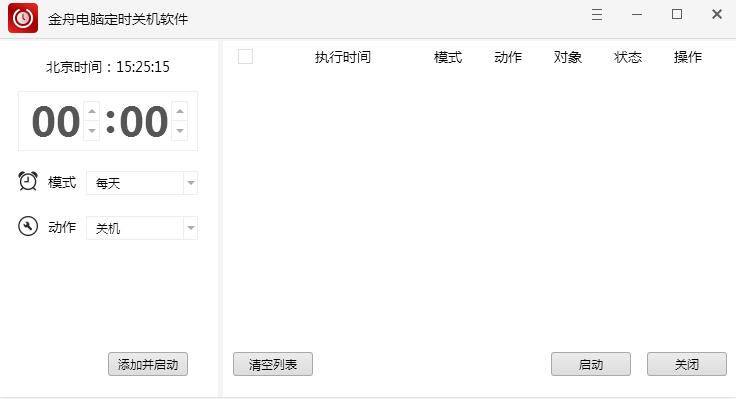
Task: Click the 启动 button
Action: click(591, 364)
